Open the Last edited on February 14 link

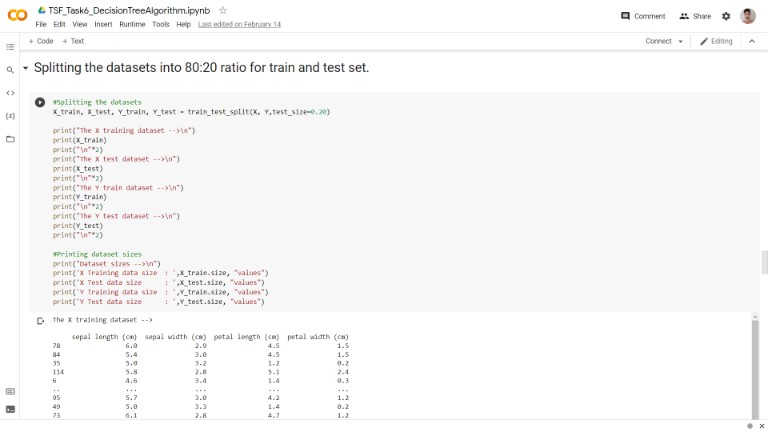pyautogui.click(x=240, y=24)
